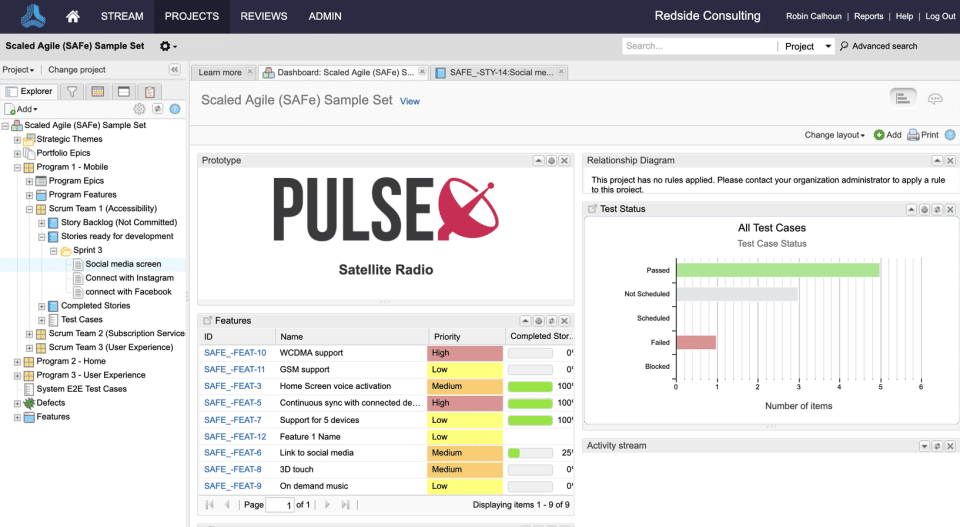Open the STREAM menu
960x527 pixels.
[x=122, y=17]
